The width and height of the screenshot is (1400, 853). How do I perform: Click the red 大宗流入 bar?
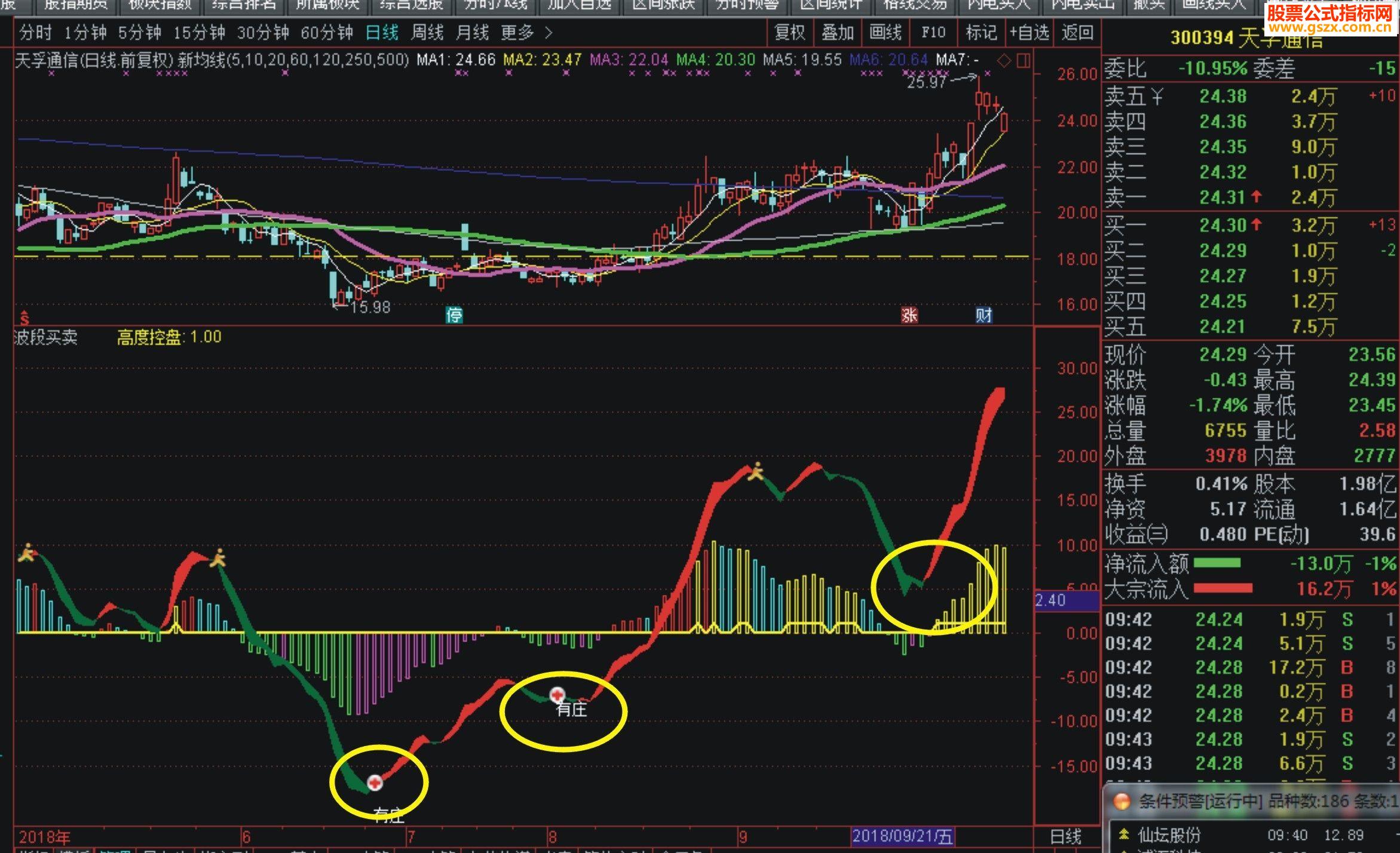1223,588
